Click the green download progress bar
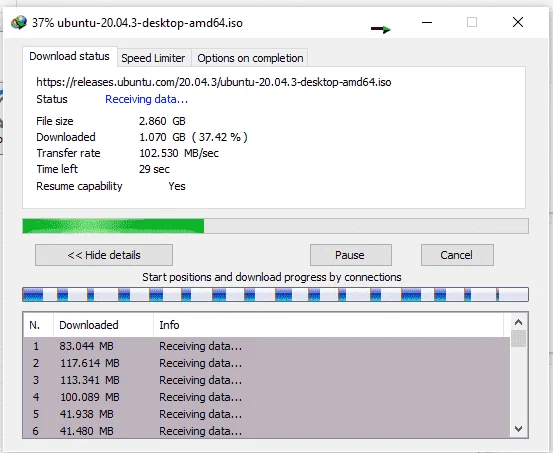 point(275,226)
